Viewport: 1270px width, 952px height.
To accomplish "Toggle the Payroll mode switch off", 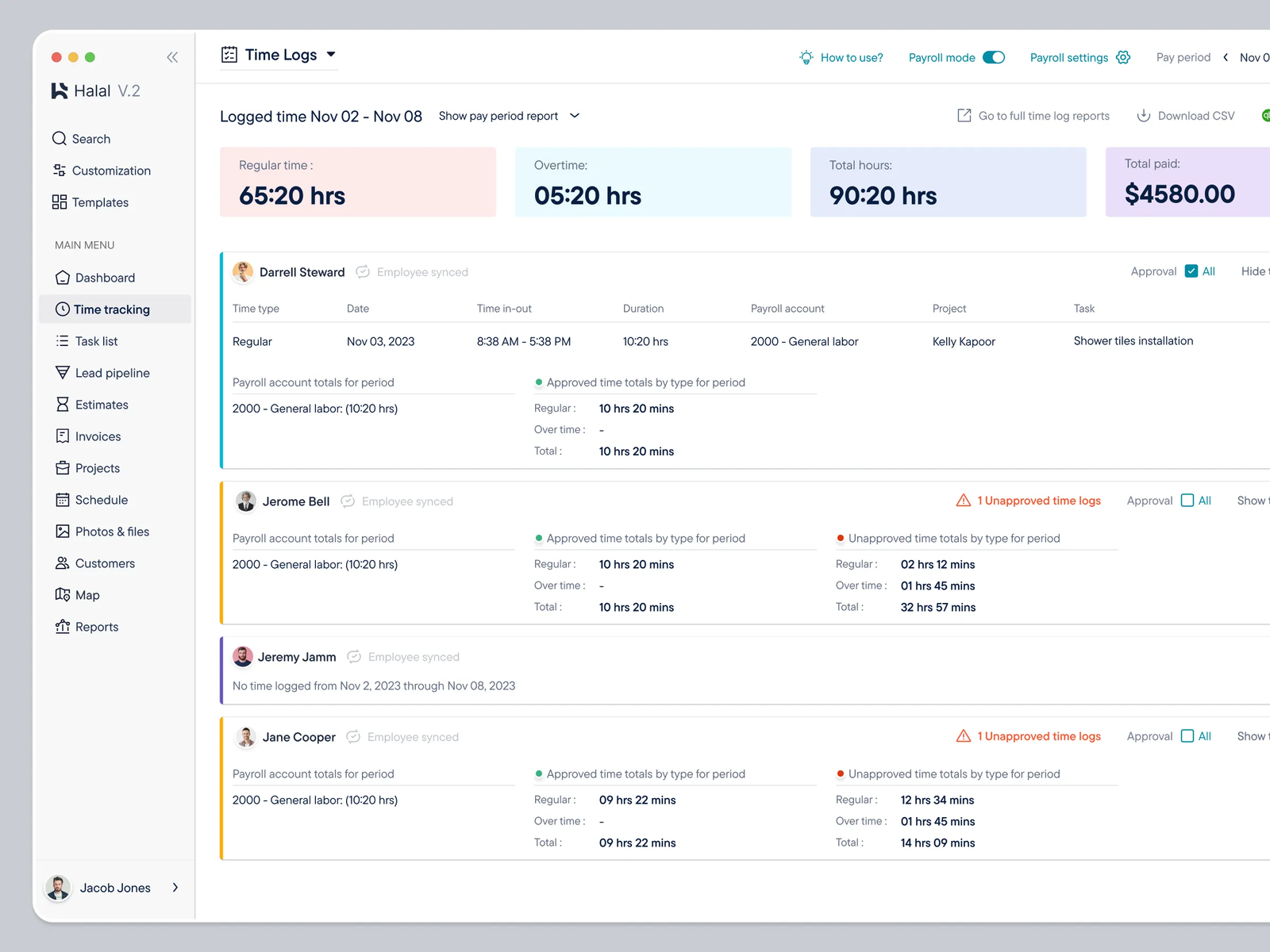I will click(x=994, y=57).
